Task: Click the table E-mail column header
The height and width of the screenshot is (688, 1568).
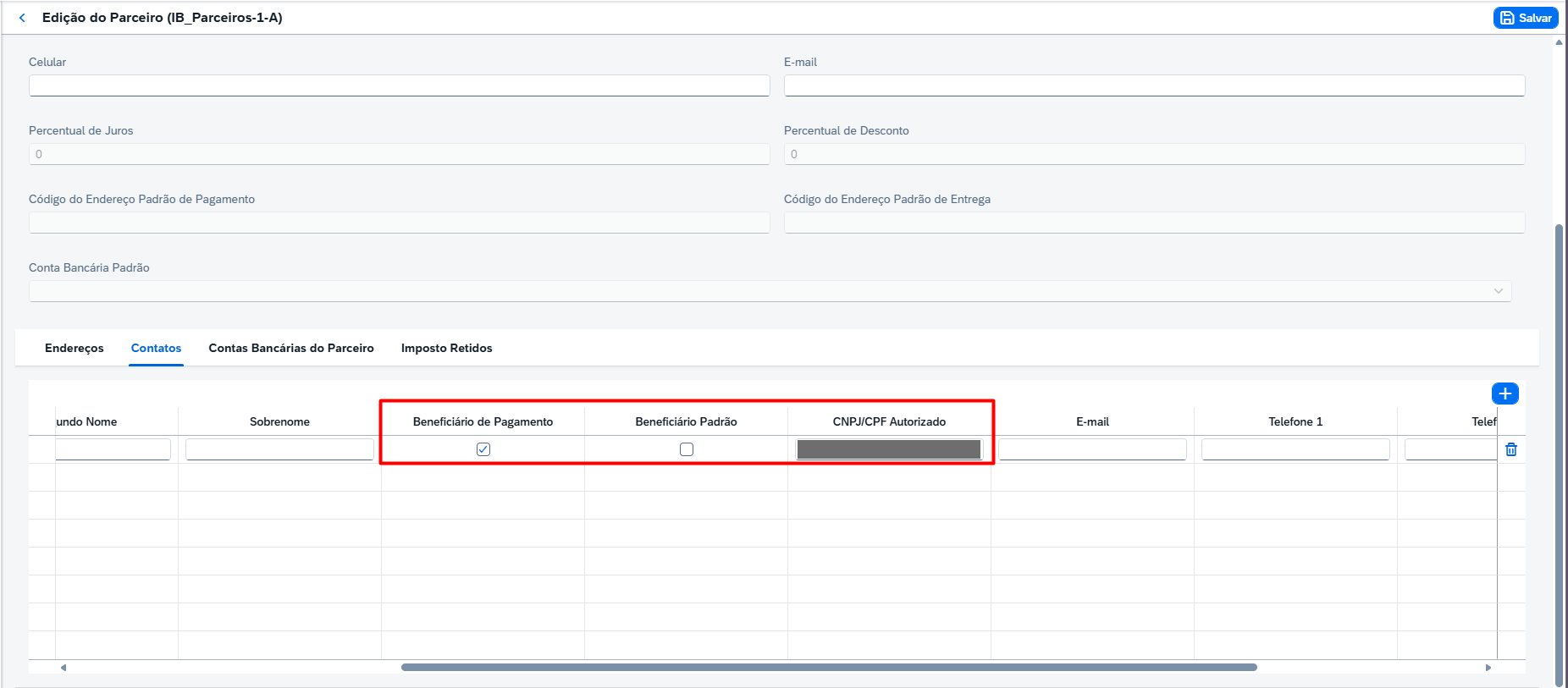Action: point(1092,421)
